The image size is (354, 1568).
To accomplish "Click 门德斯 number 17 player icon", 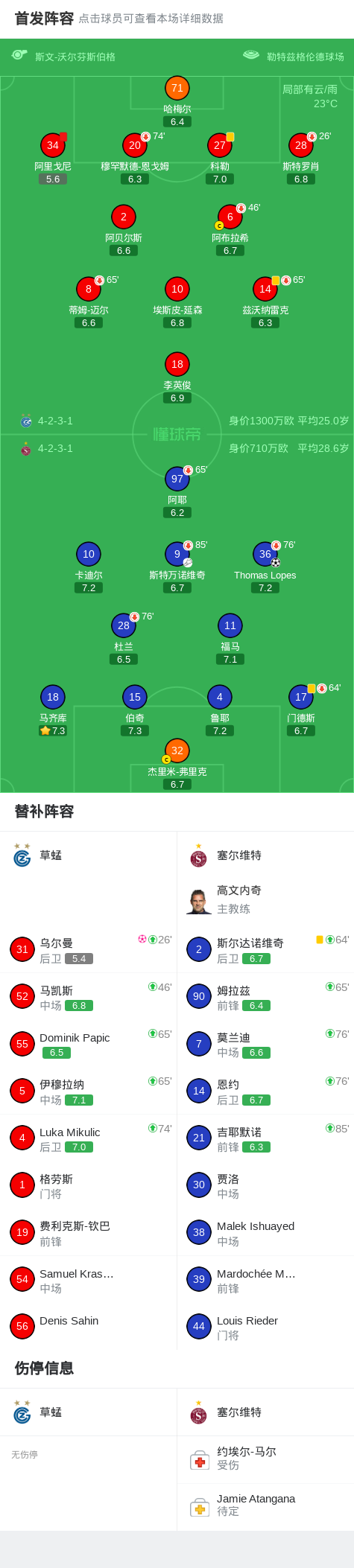I will click(301, 697).
